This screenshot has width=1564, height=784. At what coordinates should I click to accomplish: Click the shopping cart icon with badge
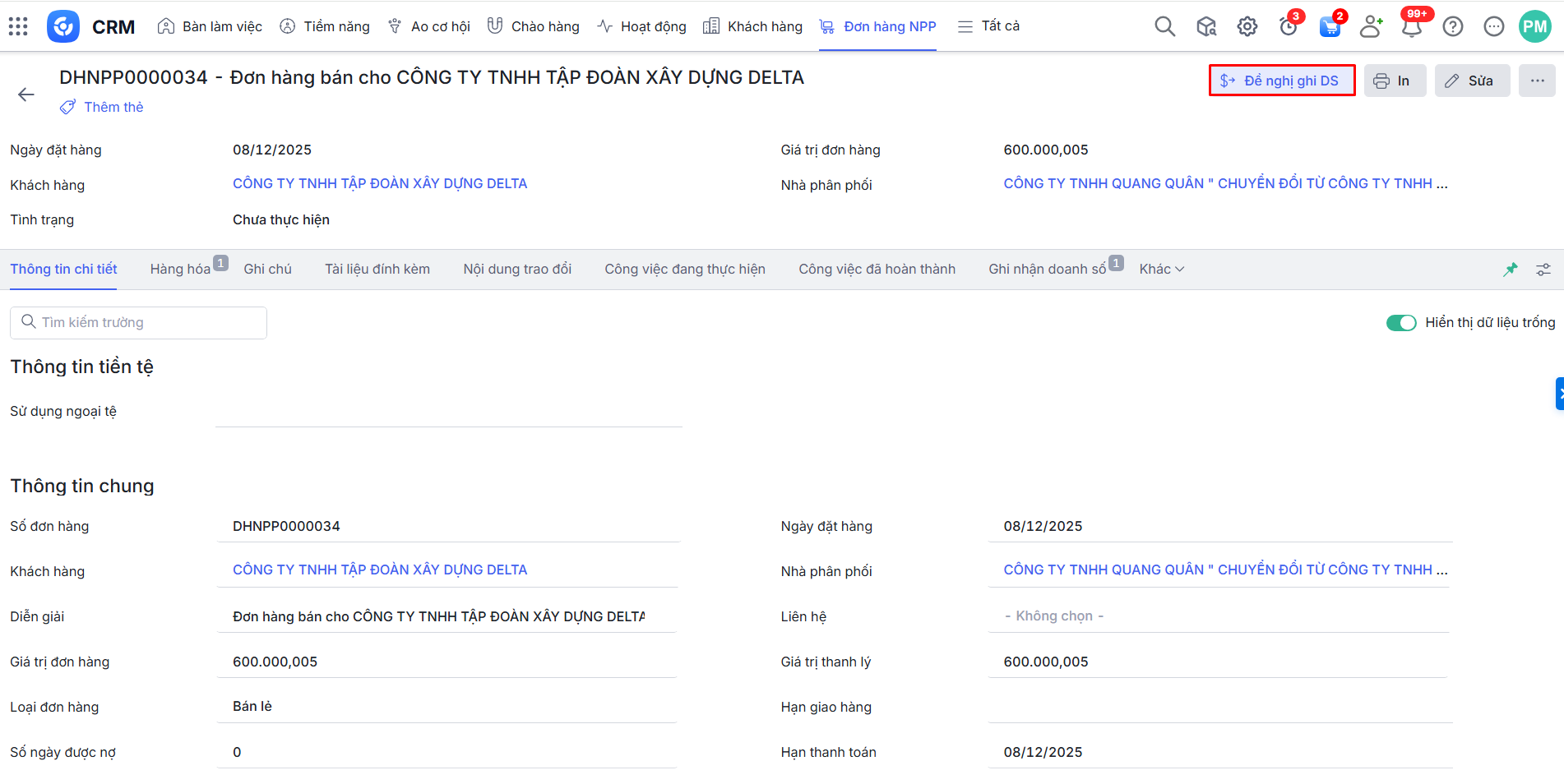coord(1329,27)
